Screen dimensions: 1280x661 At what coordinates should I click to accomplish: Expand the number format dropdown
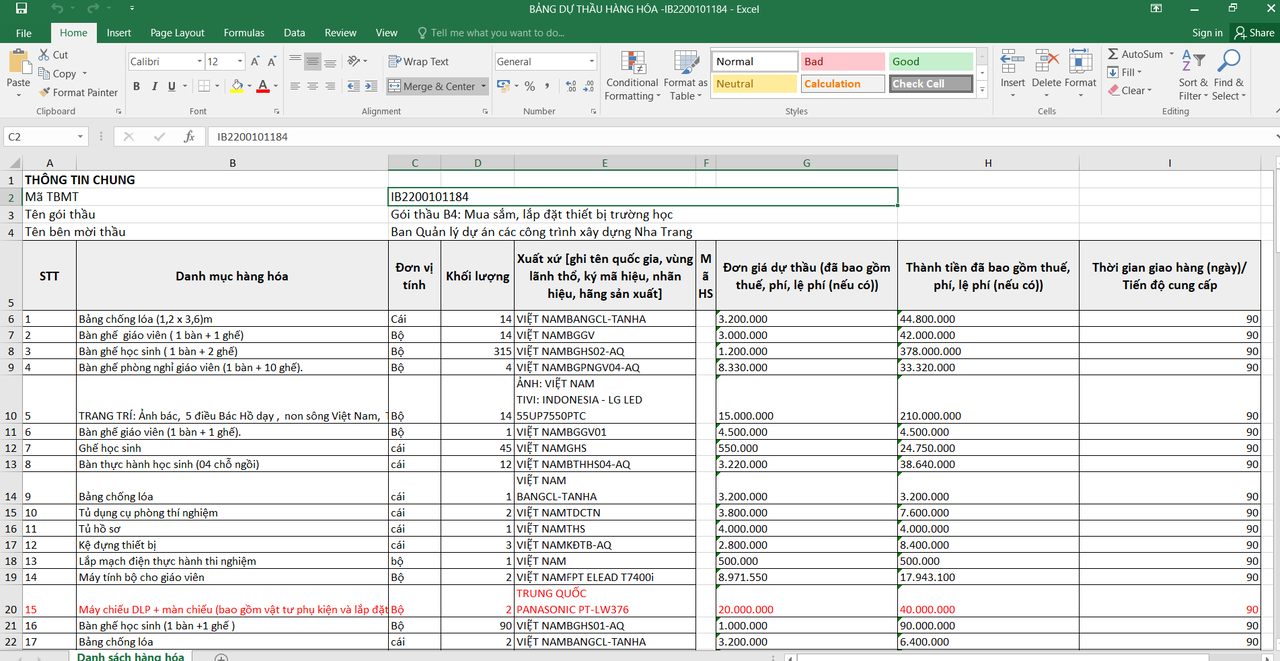point(590,62)
